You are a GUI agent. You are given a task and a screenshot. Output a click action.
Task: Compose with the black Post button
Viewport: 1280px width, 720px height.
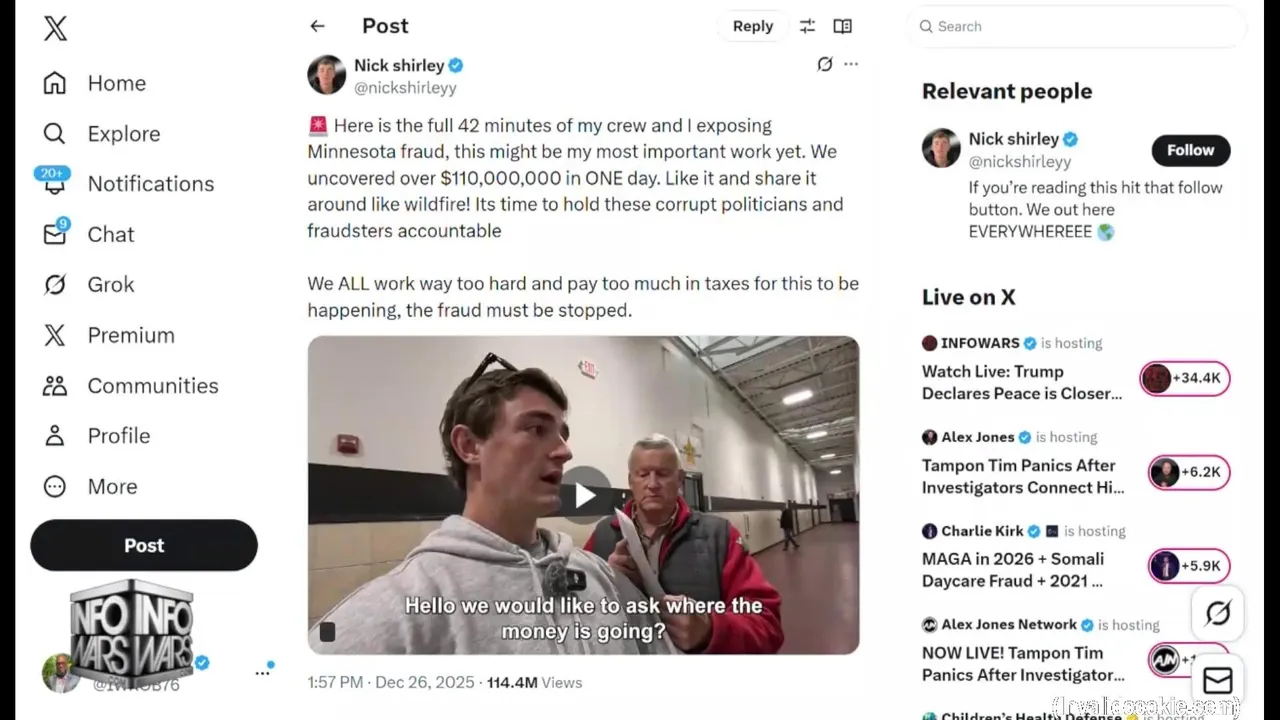tap(144, 545)
